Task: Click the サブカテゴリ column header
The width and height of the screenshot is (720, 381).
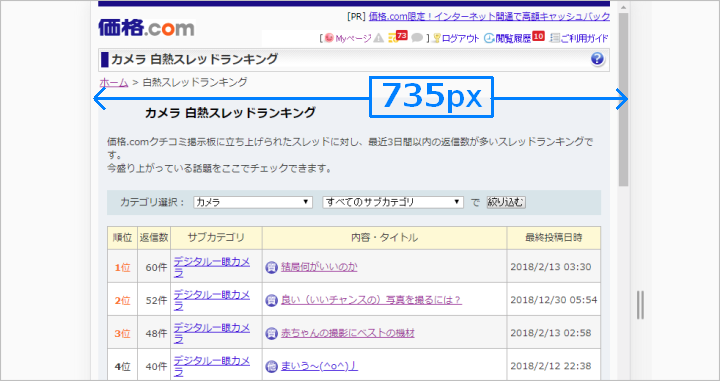Action: pyautogui.click(x=216, y=238)
